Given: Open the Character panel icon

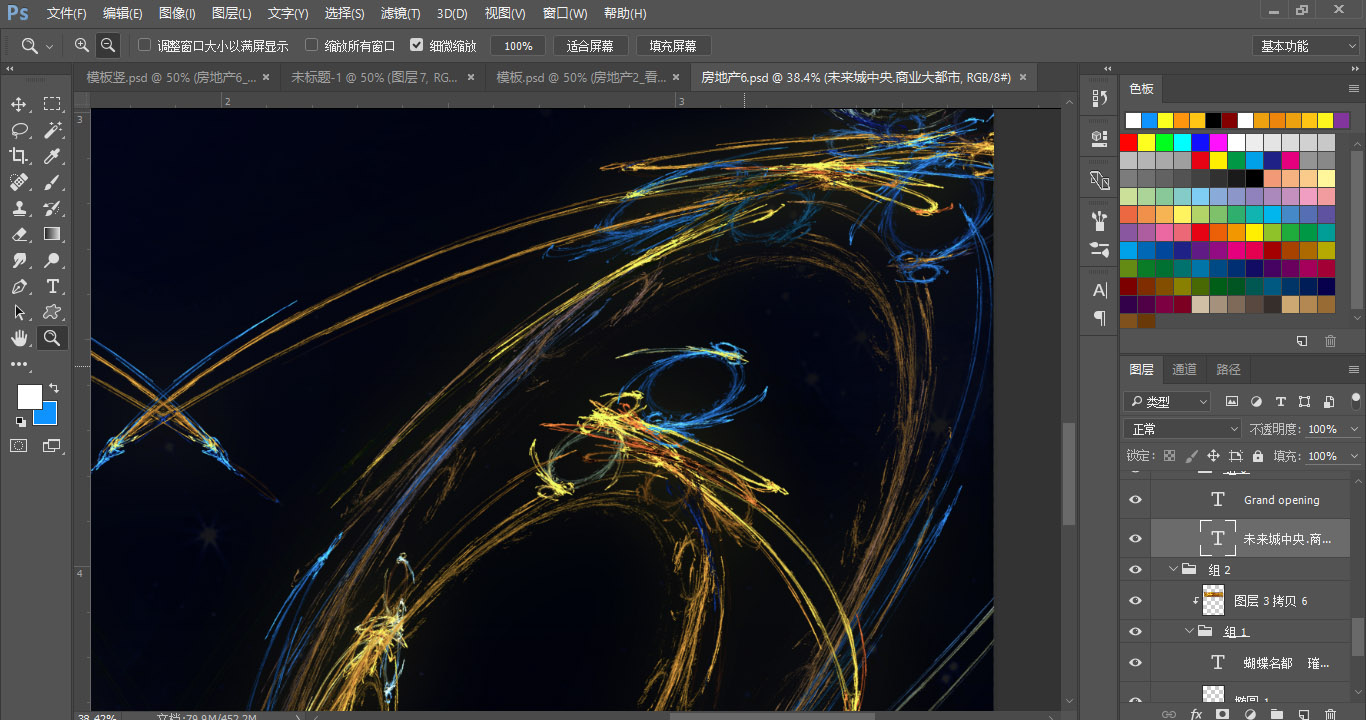Looking at the screenshot, I should [1100, 290].
